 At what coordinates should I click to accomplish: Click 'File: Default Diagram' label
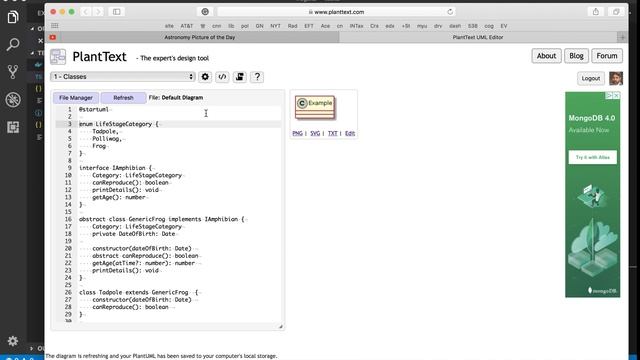coord(176,98)
